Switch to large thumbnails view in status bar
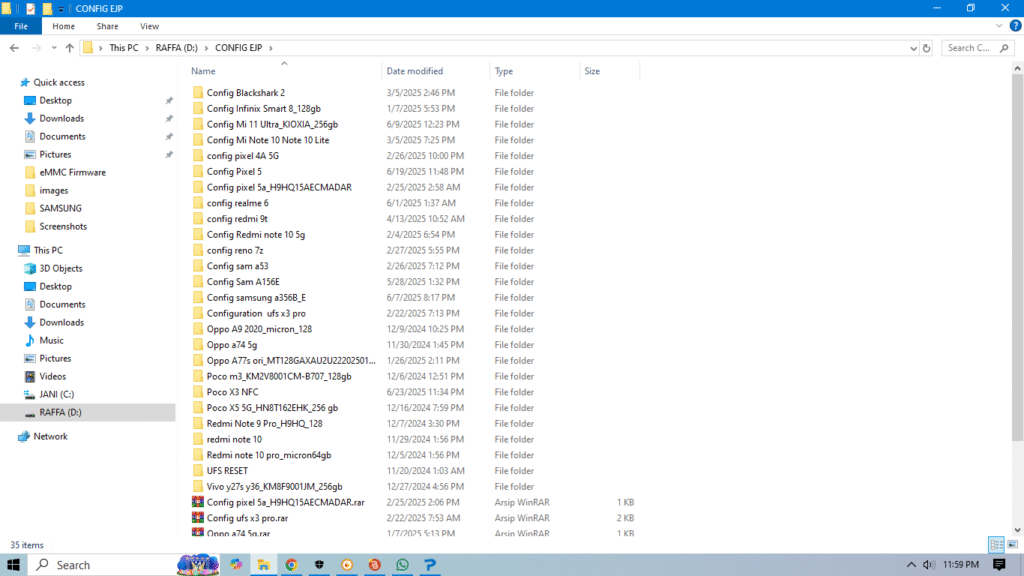The image size is (1024, 576). click(x=1012, y=545)
